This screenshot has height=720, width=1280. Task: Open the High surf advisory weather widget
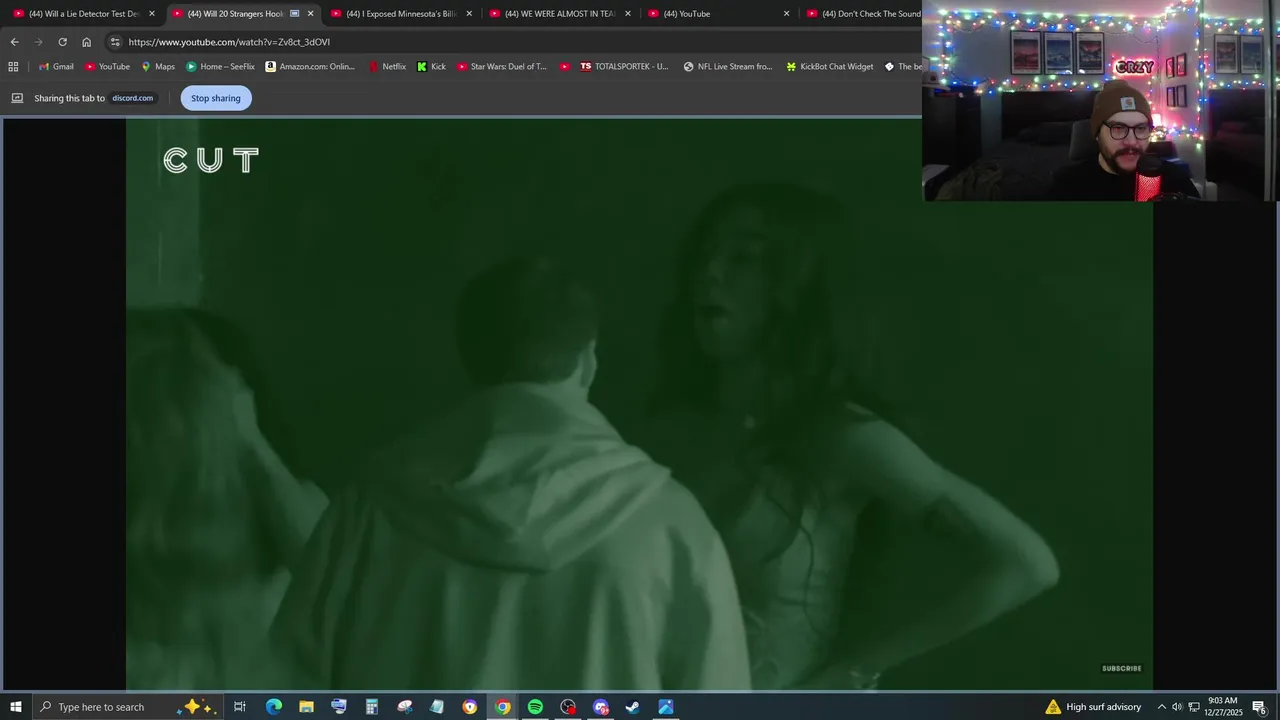click(x=1093, y=707)
